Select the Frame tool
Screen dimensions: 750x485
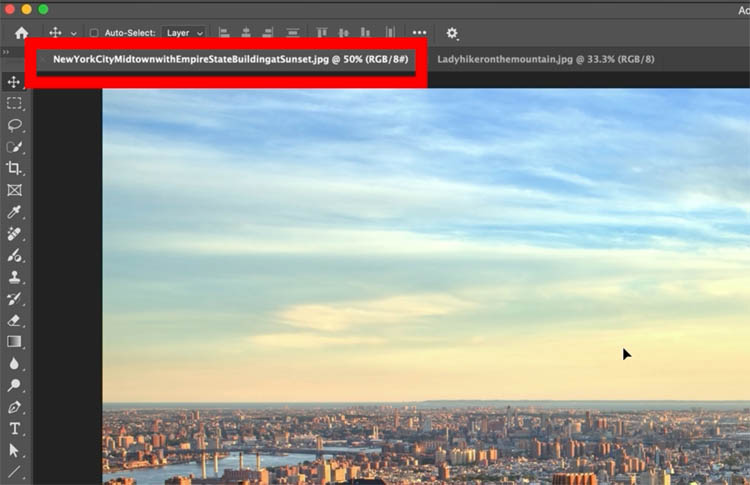pos(14,190)
